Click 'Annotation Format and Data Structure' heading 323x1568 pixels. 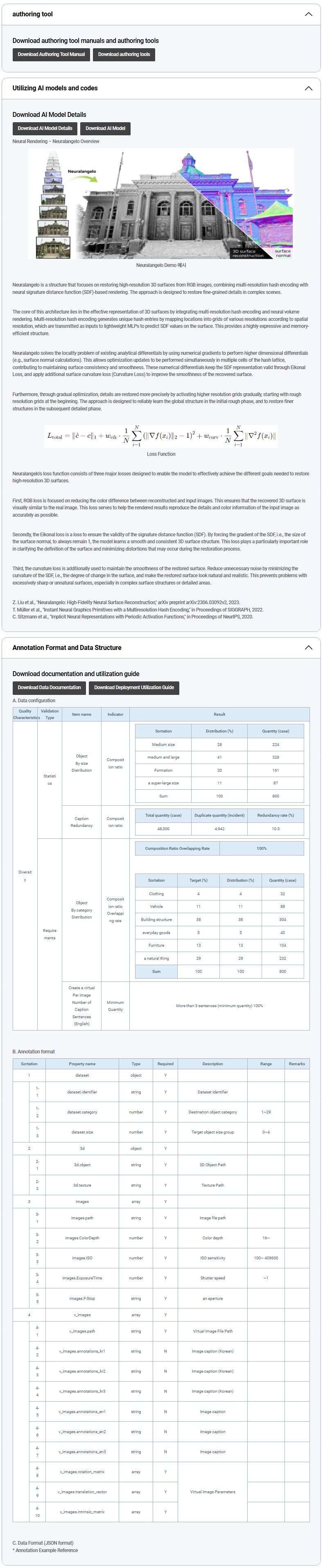pos(66,647)
